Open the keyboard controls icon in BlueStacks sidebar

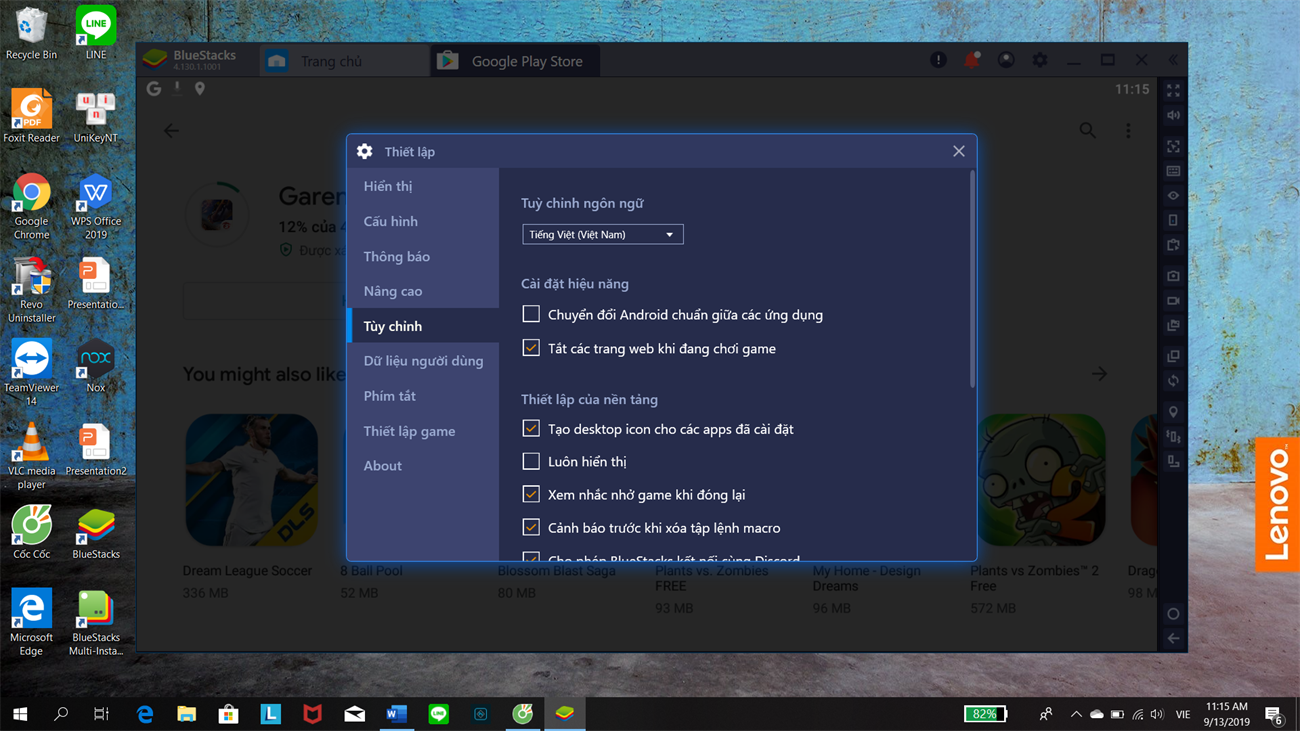[1173, 171]
